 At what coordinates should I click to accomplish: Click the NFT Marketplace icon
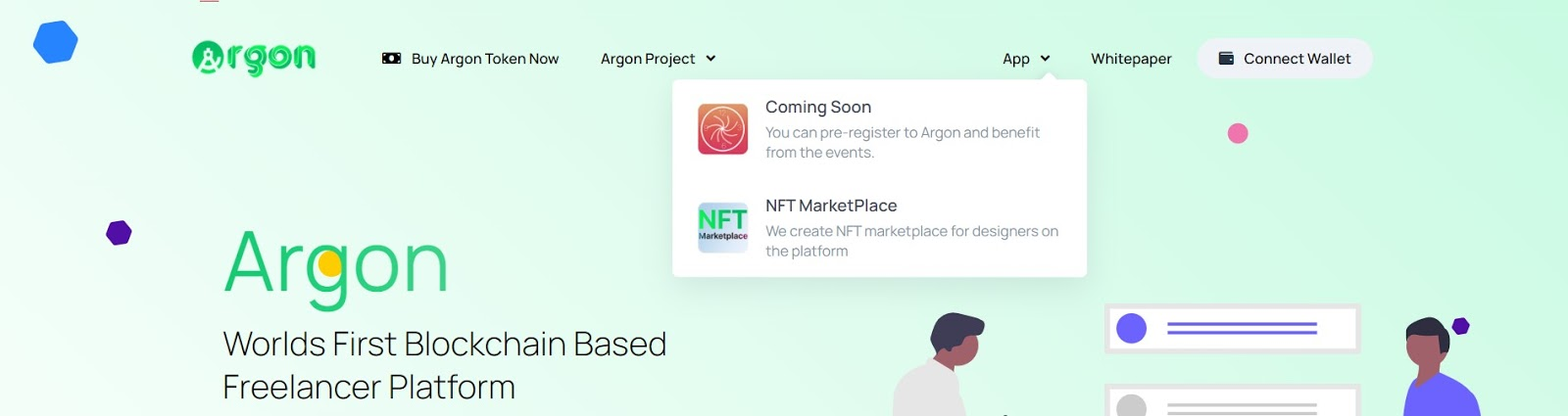722,227
